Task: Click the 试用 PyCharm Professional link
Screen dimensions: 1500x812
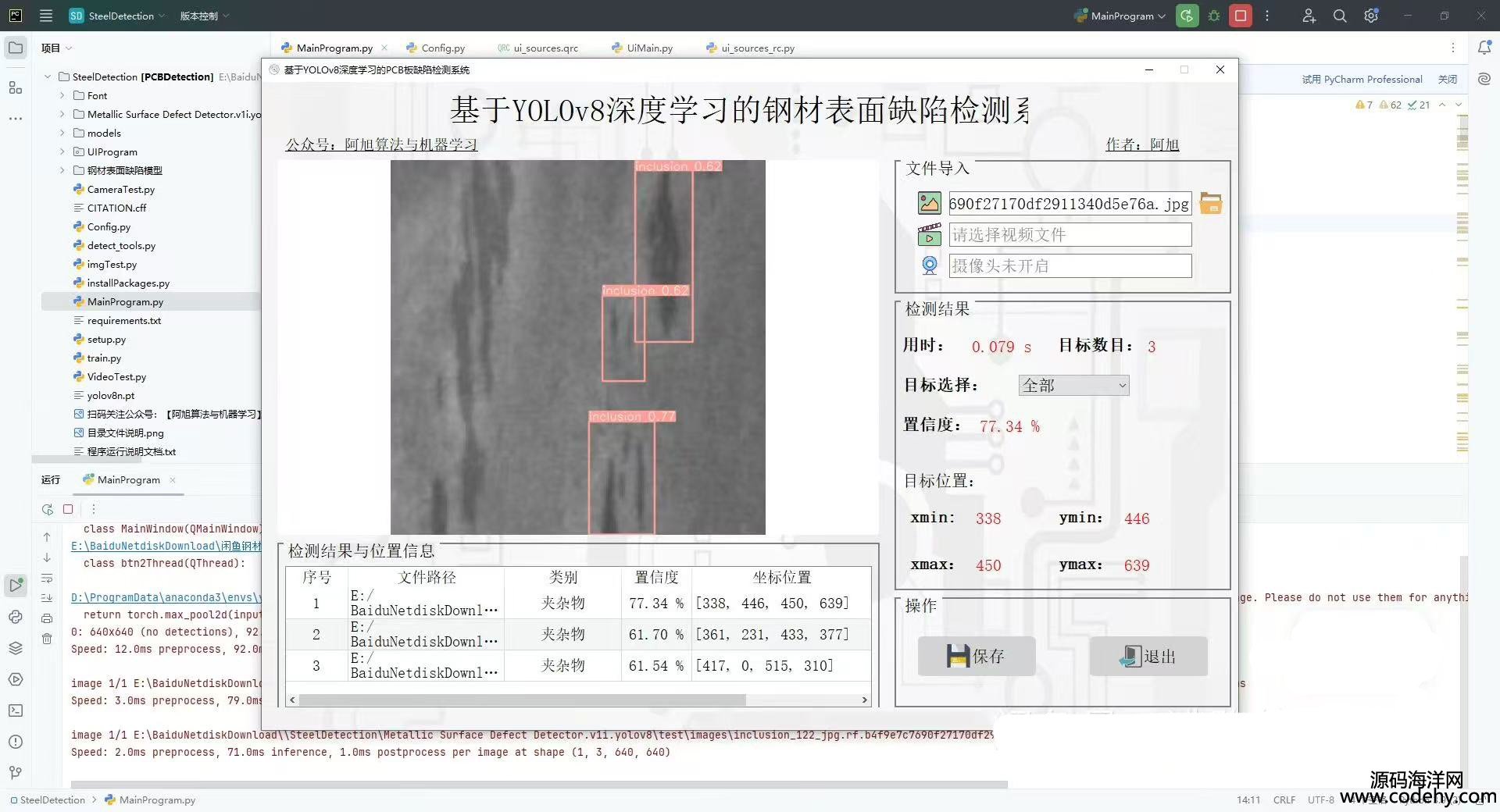Action: tap(1362, 79)
